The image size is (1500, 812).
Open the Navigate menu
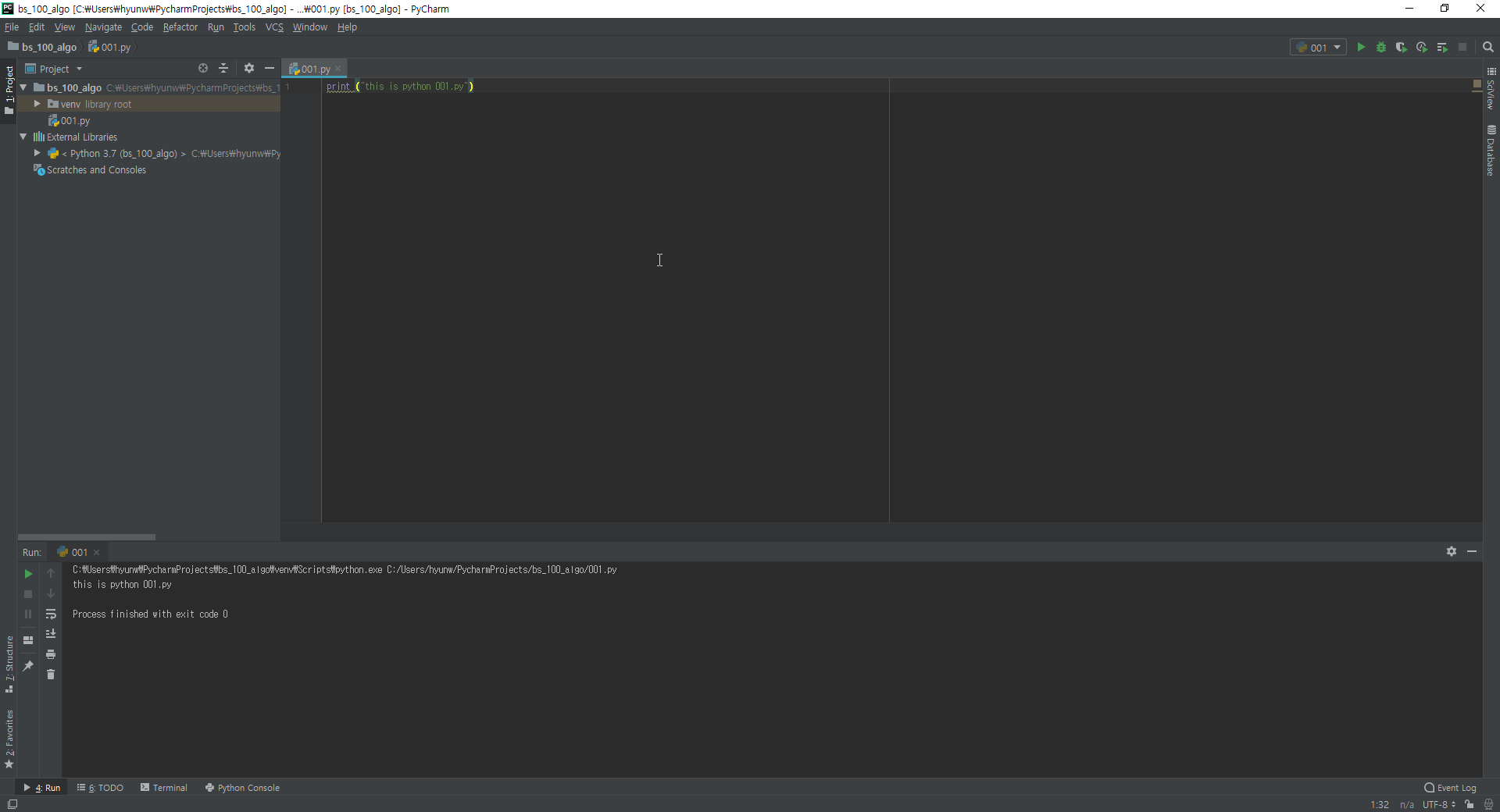[103, 27]
